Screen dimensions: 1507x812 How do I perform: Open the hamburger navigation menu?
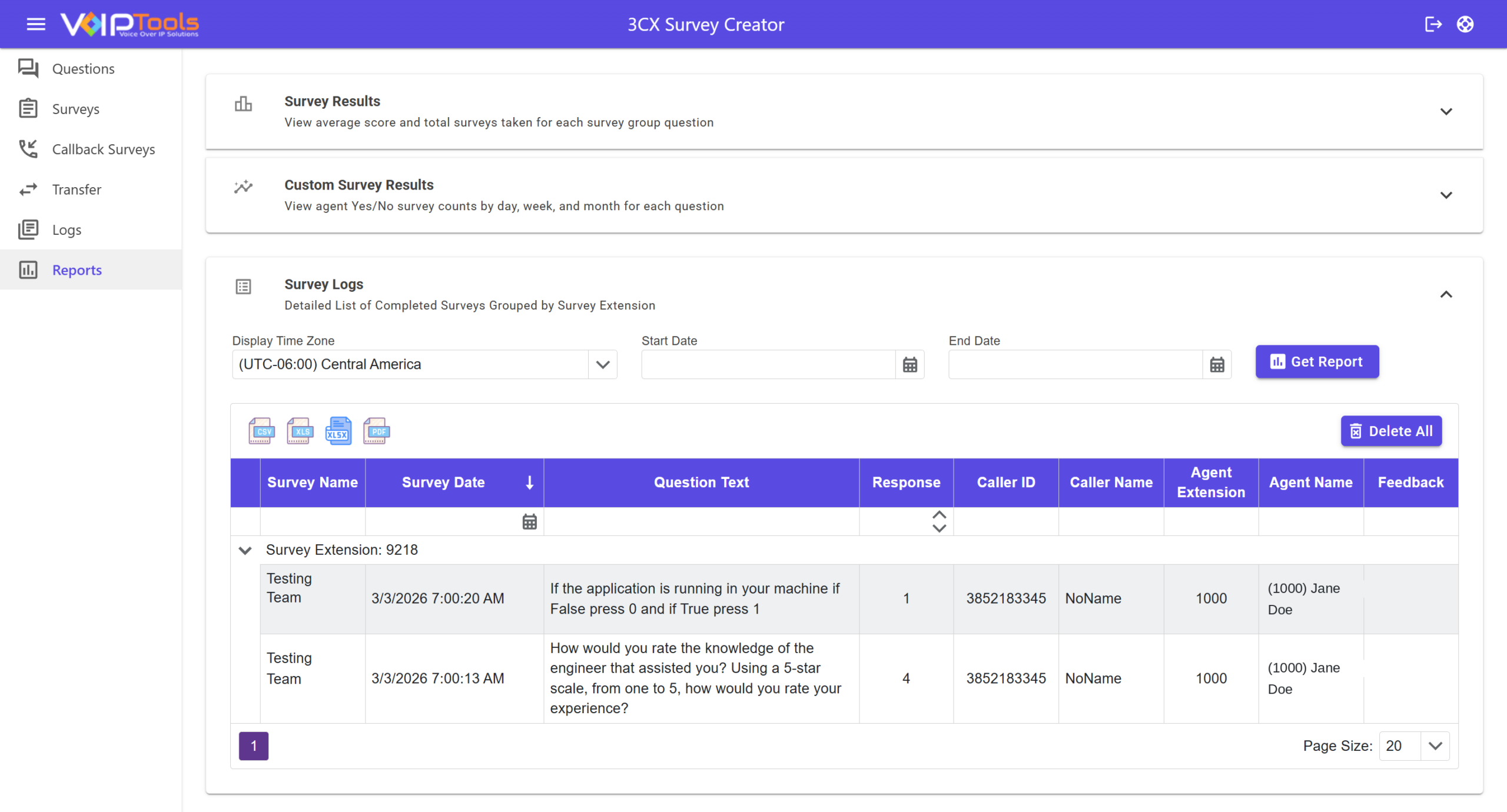coord(36,24)
